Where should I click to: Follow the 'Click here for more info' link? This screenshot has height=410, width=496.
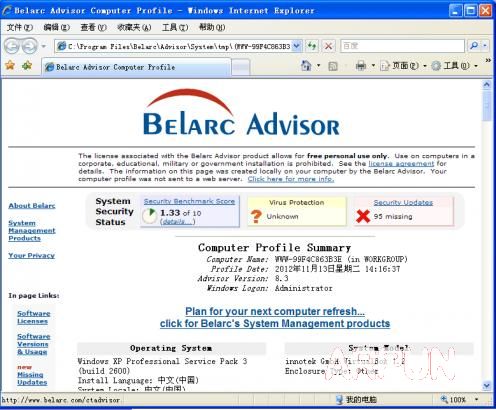coord(291,179)
